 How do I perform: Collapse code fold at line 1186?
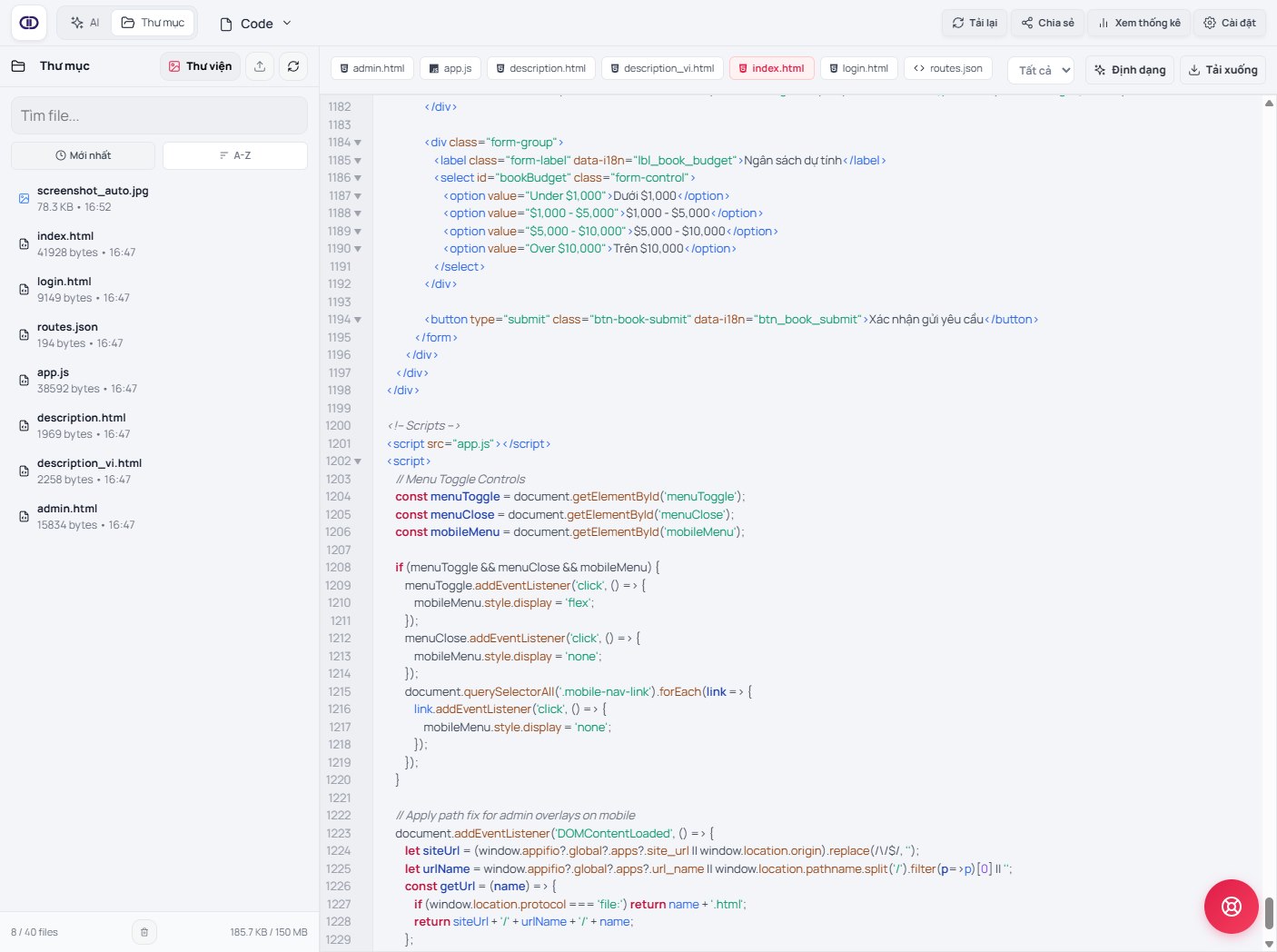[358, 178]
